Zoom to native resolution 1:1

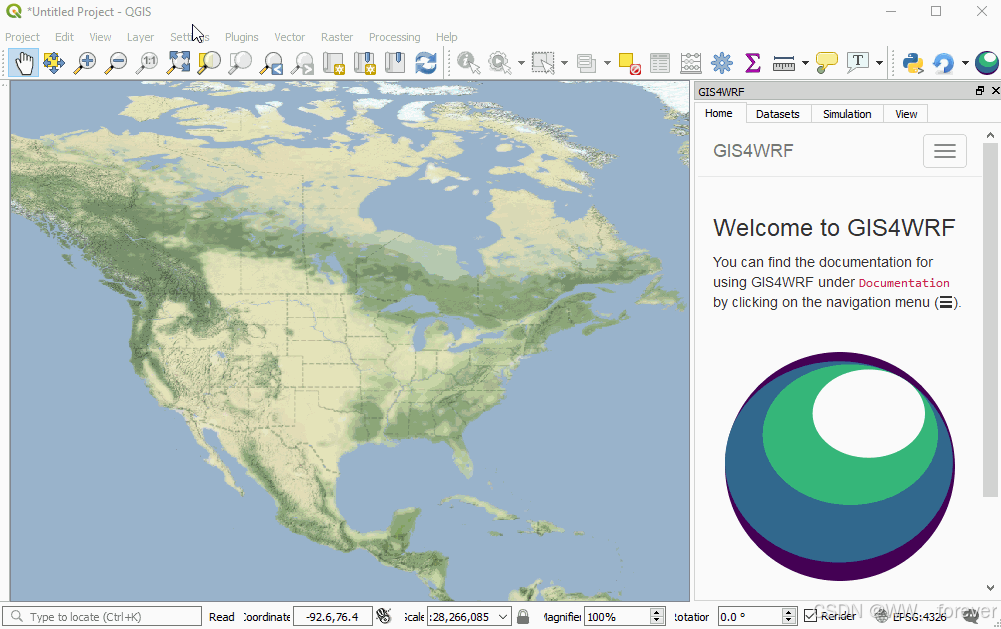point(147,63)
